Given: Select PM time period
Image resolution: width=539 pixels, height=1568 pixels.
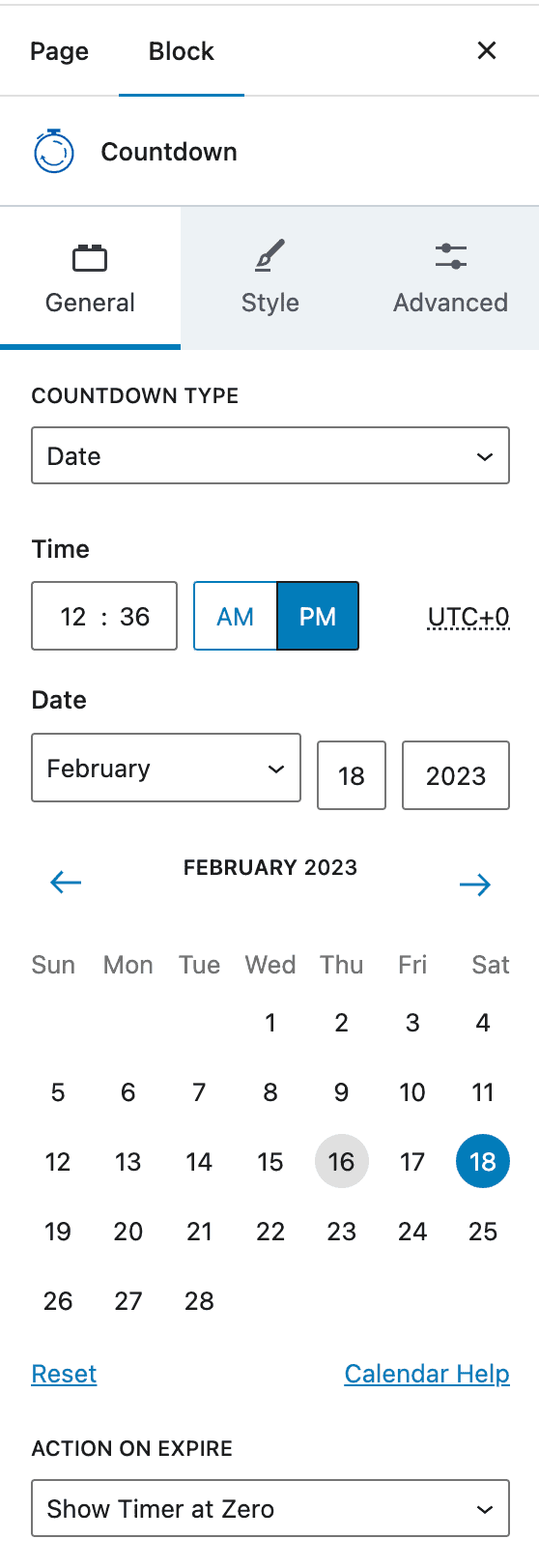Looking at the screenshot, I should coord(318,616).
